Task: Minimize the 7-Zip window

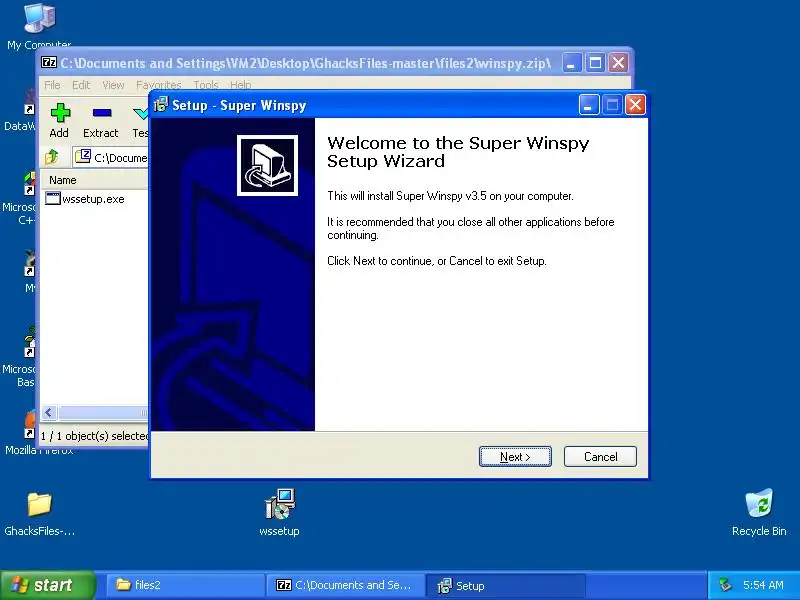Action: coord(571,63)
